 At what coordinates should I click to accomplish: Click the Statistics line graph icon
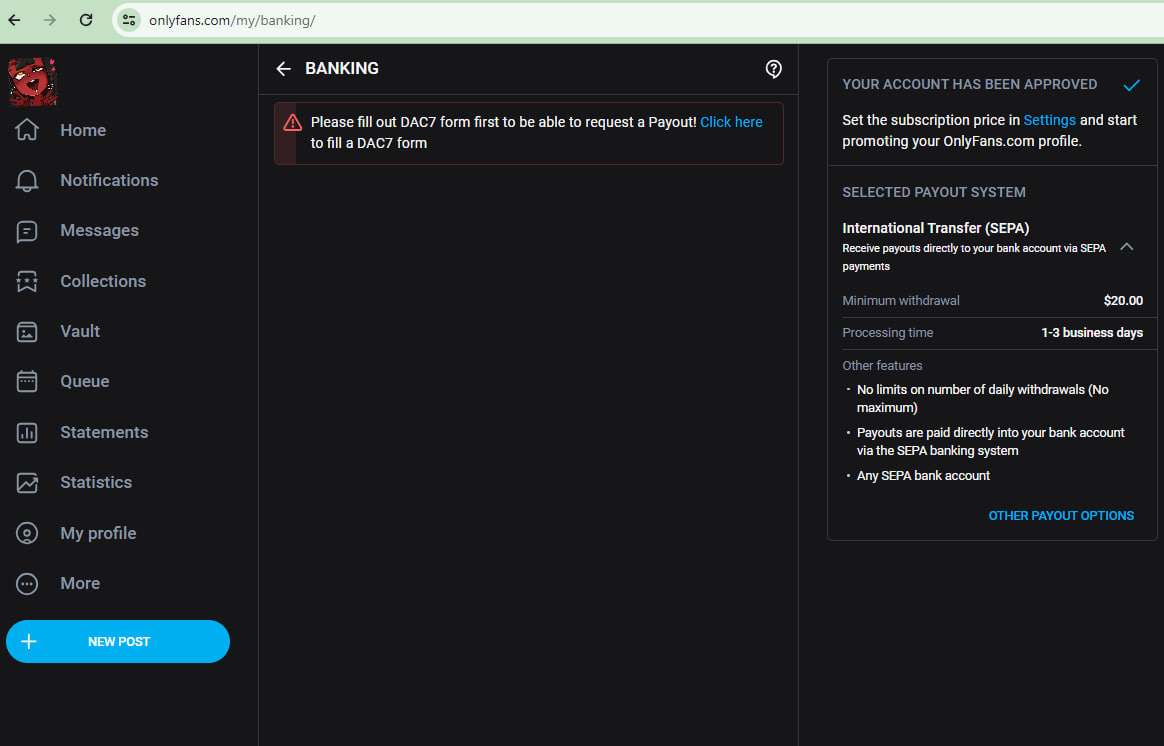click(27, 482)
